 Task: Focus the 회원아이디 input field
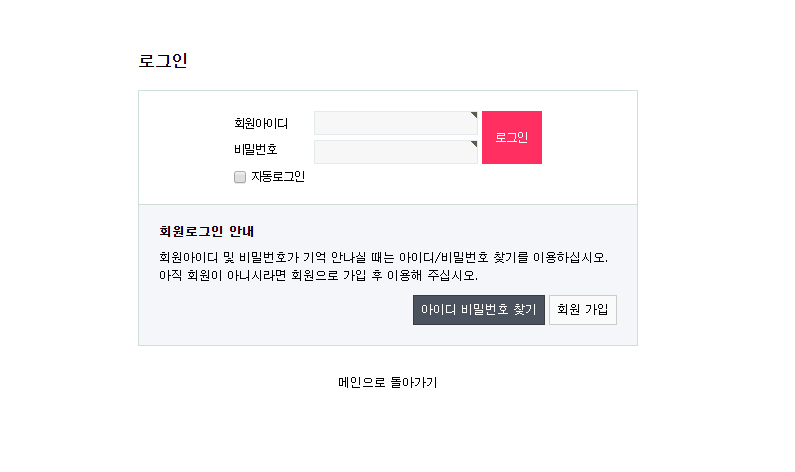[x=396, y=123]
